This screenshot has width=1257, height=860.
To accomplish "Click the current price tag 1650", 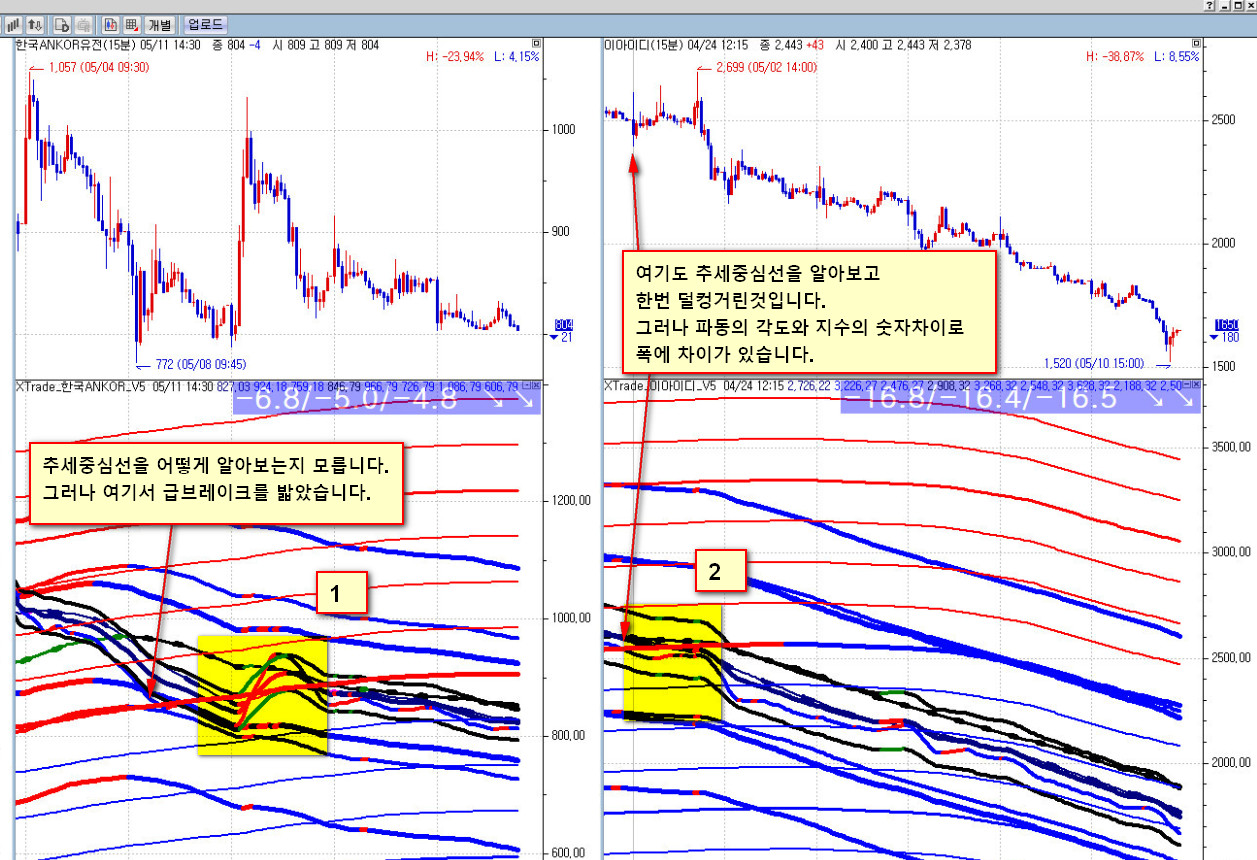I will (1227, 325).
